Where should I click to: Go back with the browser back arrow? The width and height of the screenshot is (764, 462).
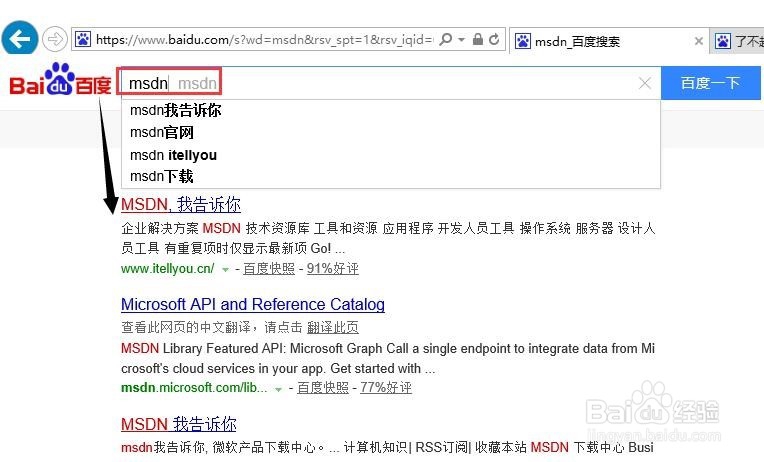pyautogui.click(x=19, y=38)
